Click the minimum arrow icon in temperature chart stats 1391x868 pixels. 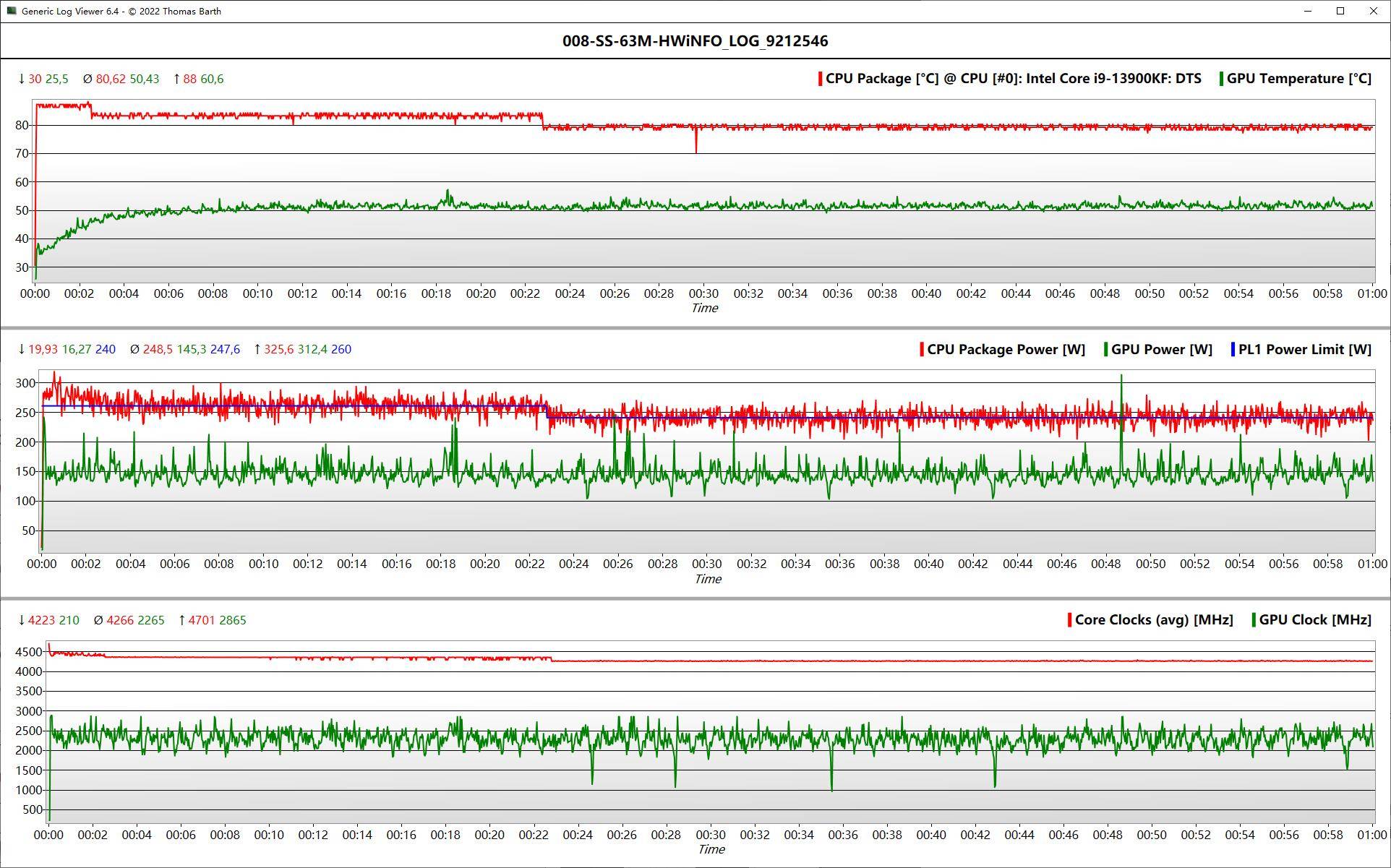(x=21, y=79)
